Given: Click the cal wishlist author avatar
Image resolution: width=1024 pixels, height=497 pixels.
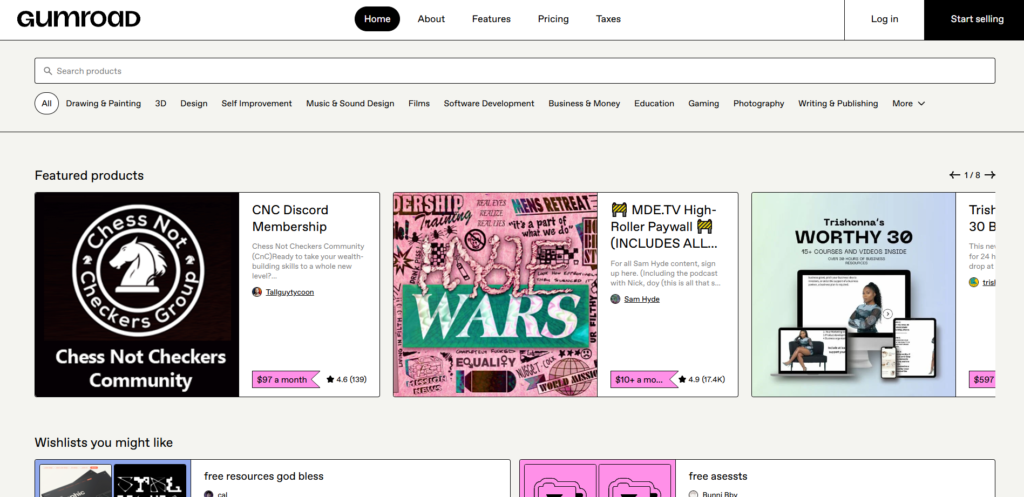Looking at the screenshot, I should coord(209,494).
